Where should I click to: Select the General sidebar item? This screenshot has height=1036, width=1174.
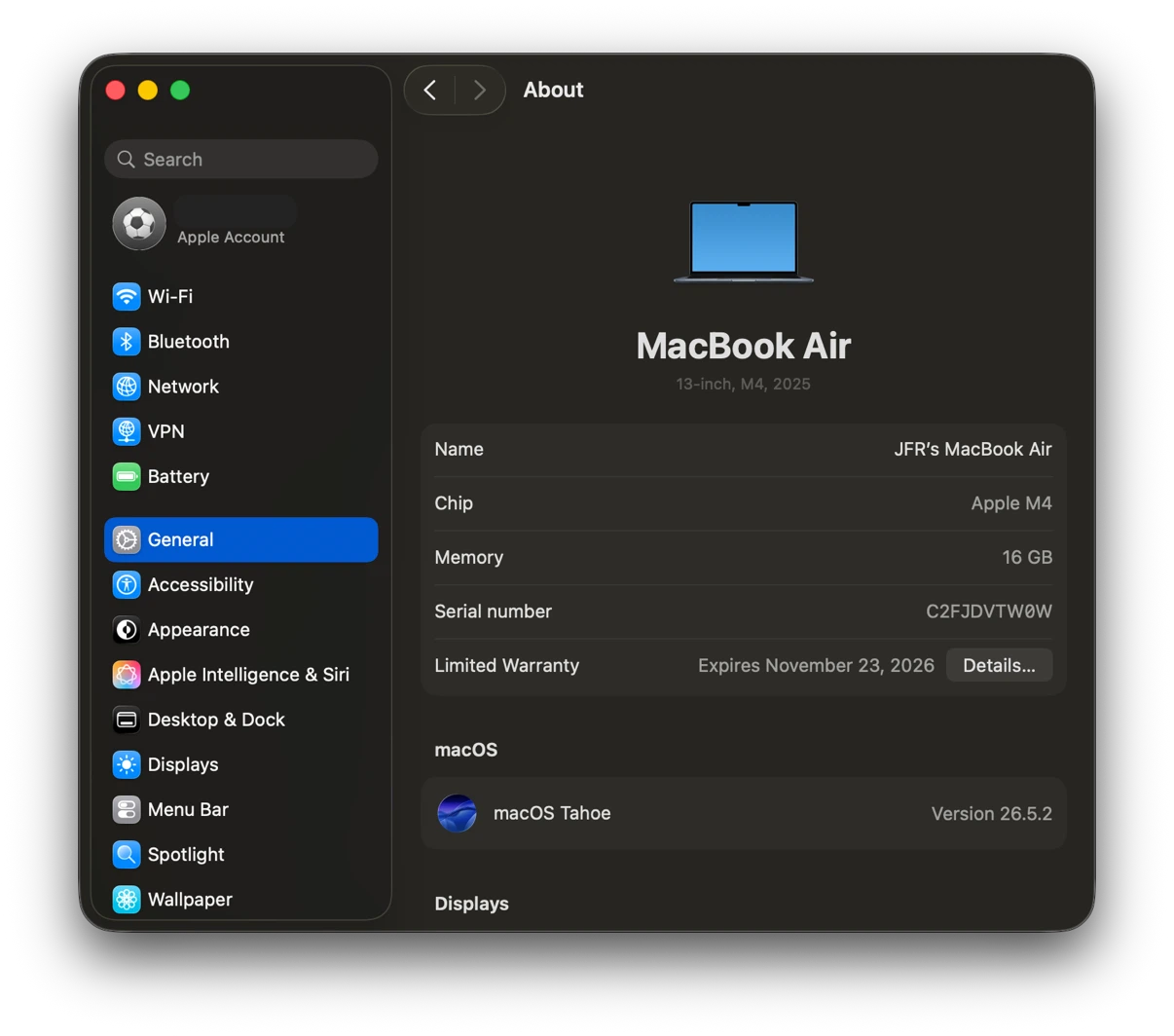pyautogui.click(x=241, y=539)
